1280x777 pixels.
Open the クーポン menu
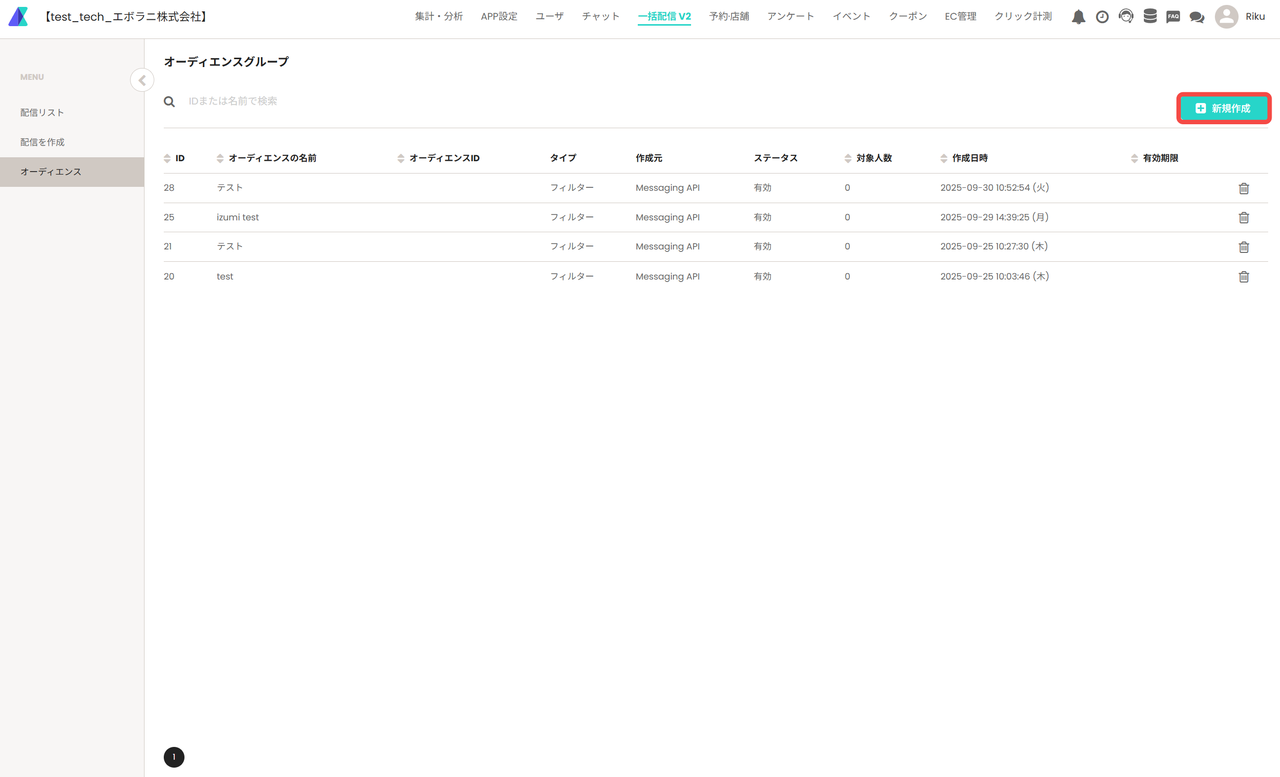(x=908, y=17)
